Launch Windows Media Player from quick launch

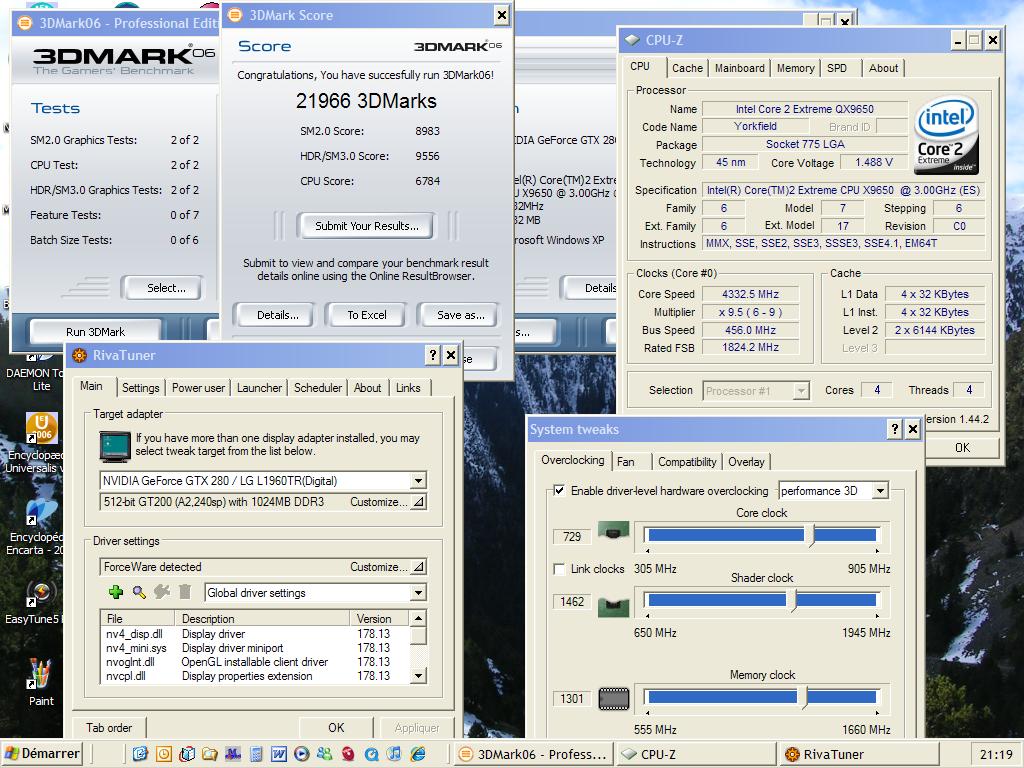tap(302, 754)
